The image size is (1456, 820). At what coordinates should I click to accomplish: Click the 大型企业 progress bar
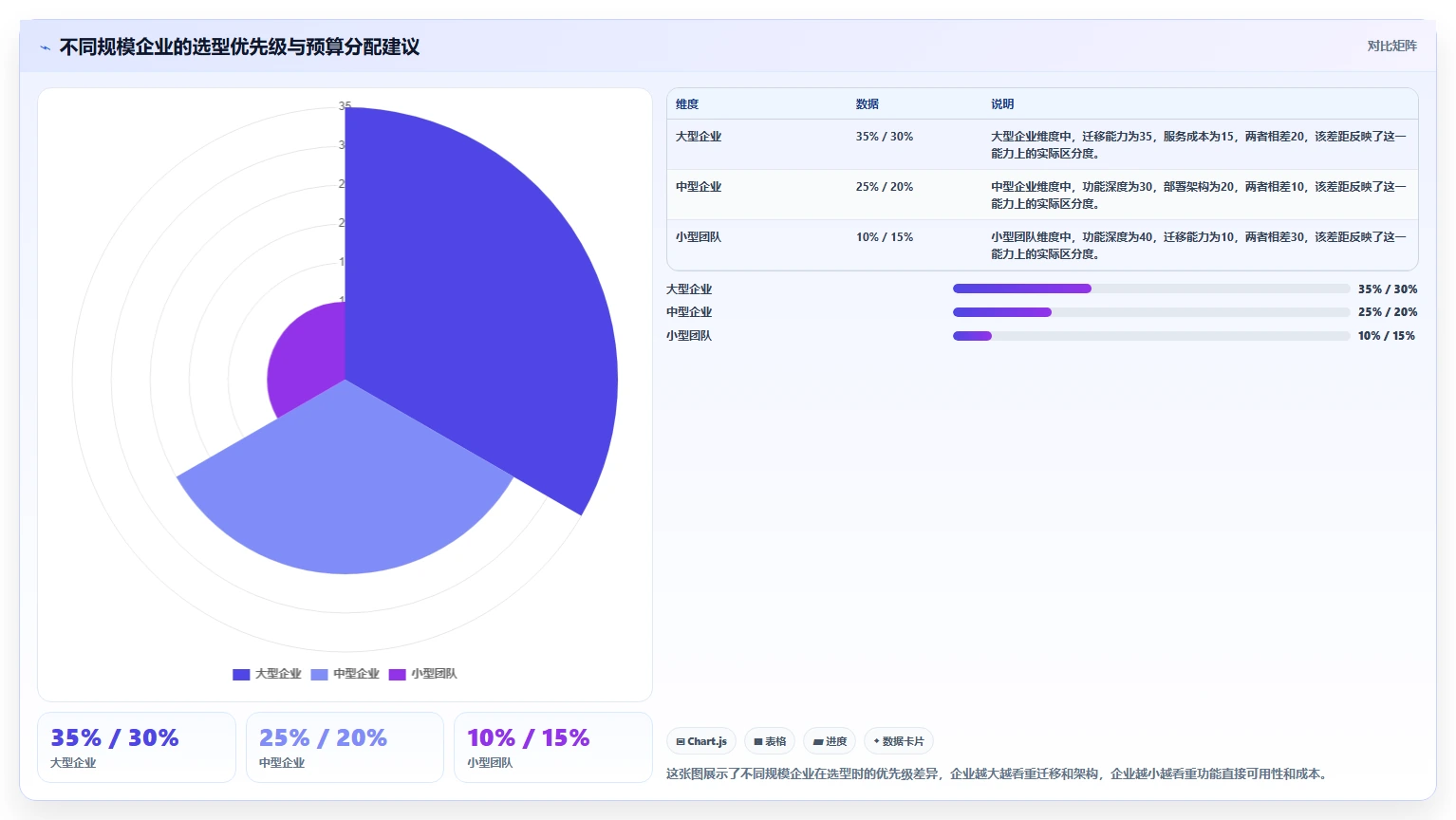pyautogui.click(x=1150, y=289)
